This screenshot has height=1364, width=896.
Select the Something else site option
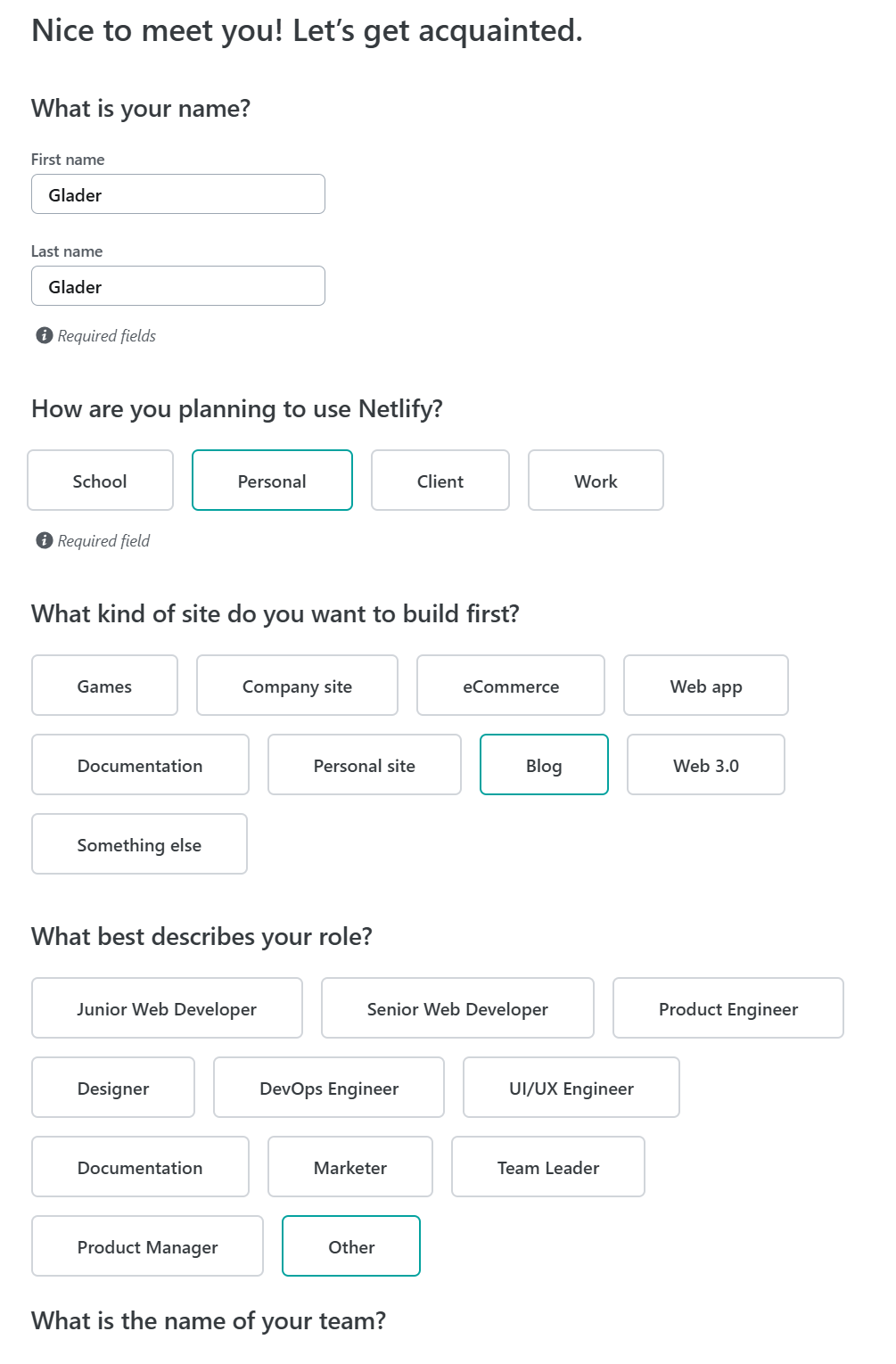(x=139, y=844)
